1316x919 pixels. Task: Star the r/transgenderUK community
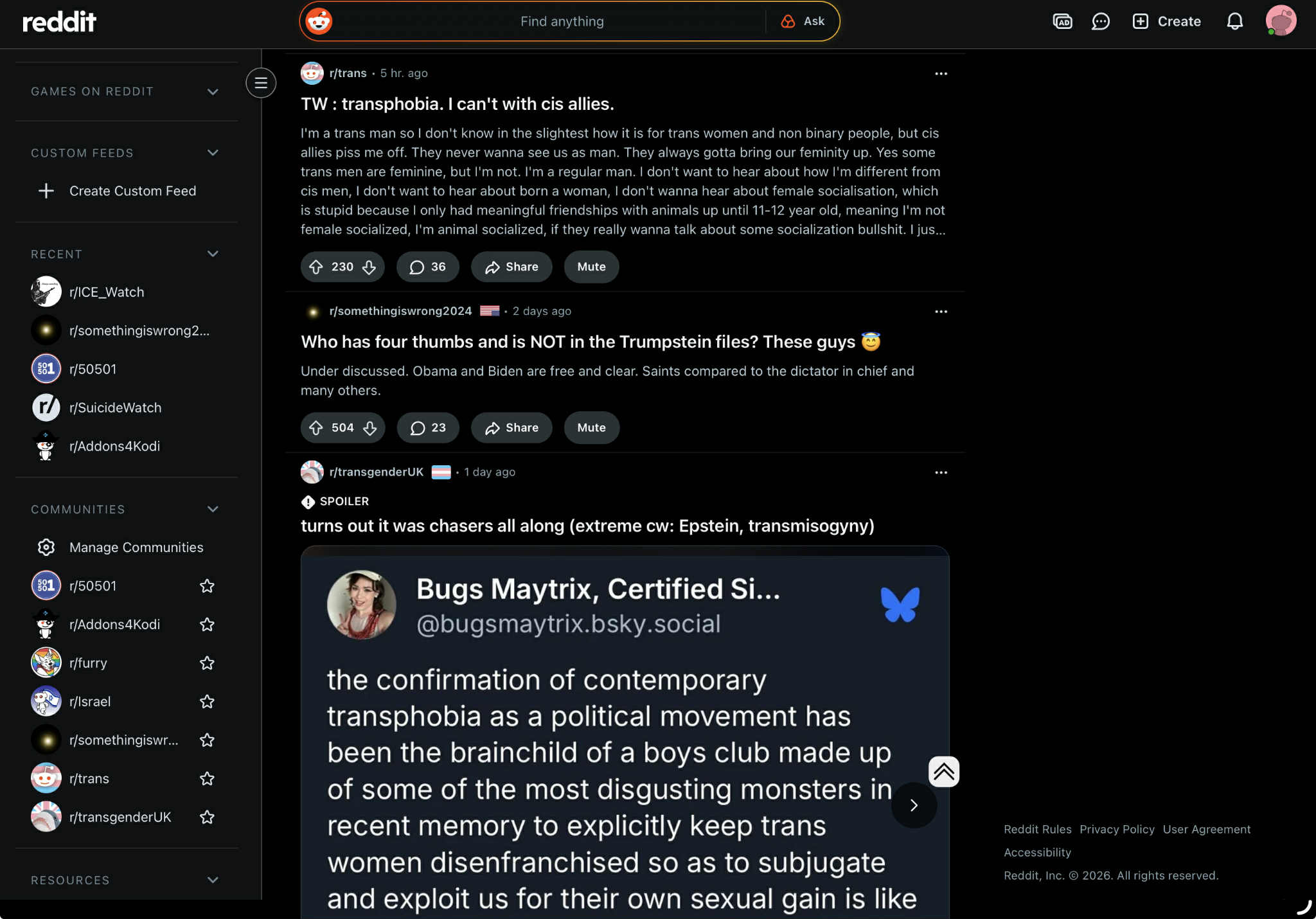[207, 817]
